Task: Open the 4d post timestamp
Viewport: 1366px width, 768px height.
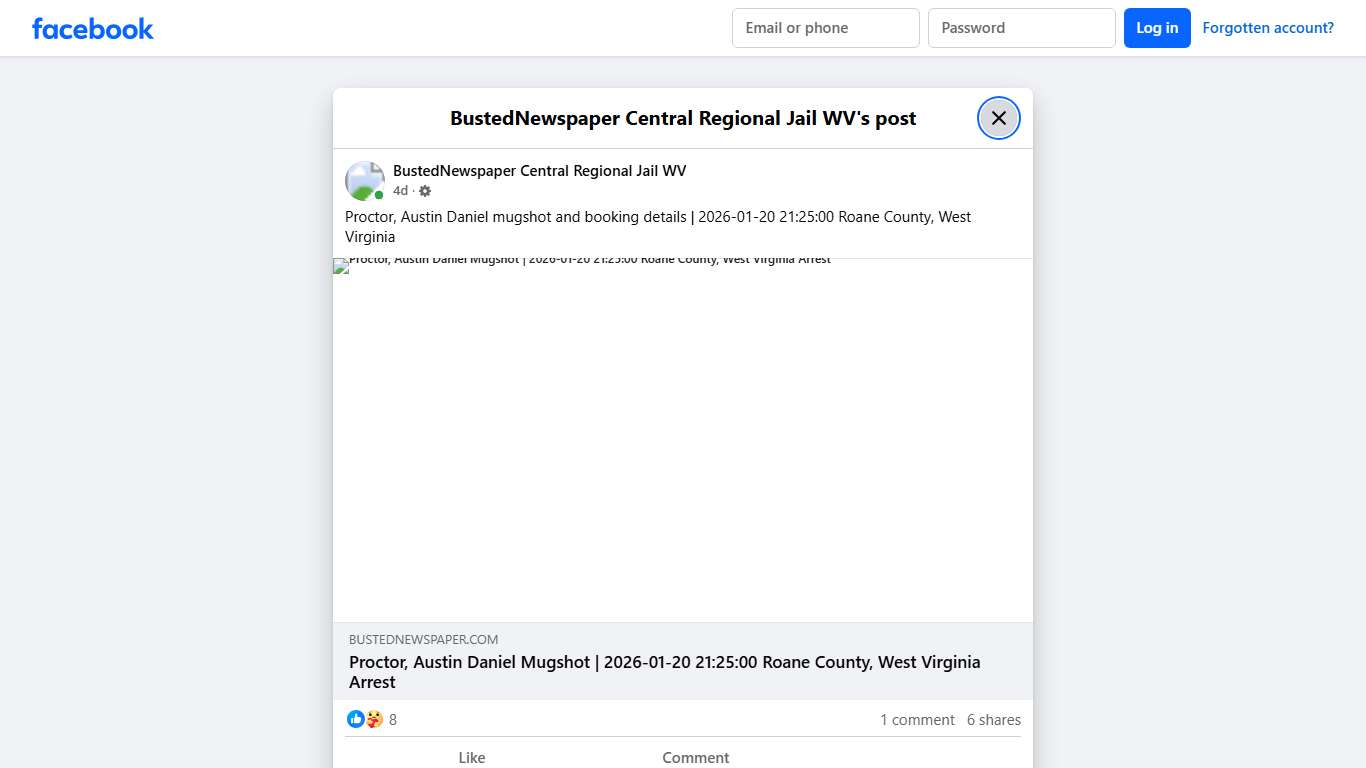Action: pyautogui.click(x=399, y=190)
